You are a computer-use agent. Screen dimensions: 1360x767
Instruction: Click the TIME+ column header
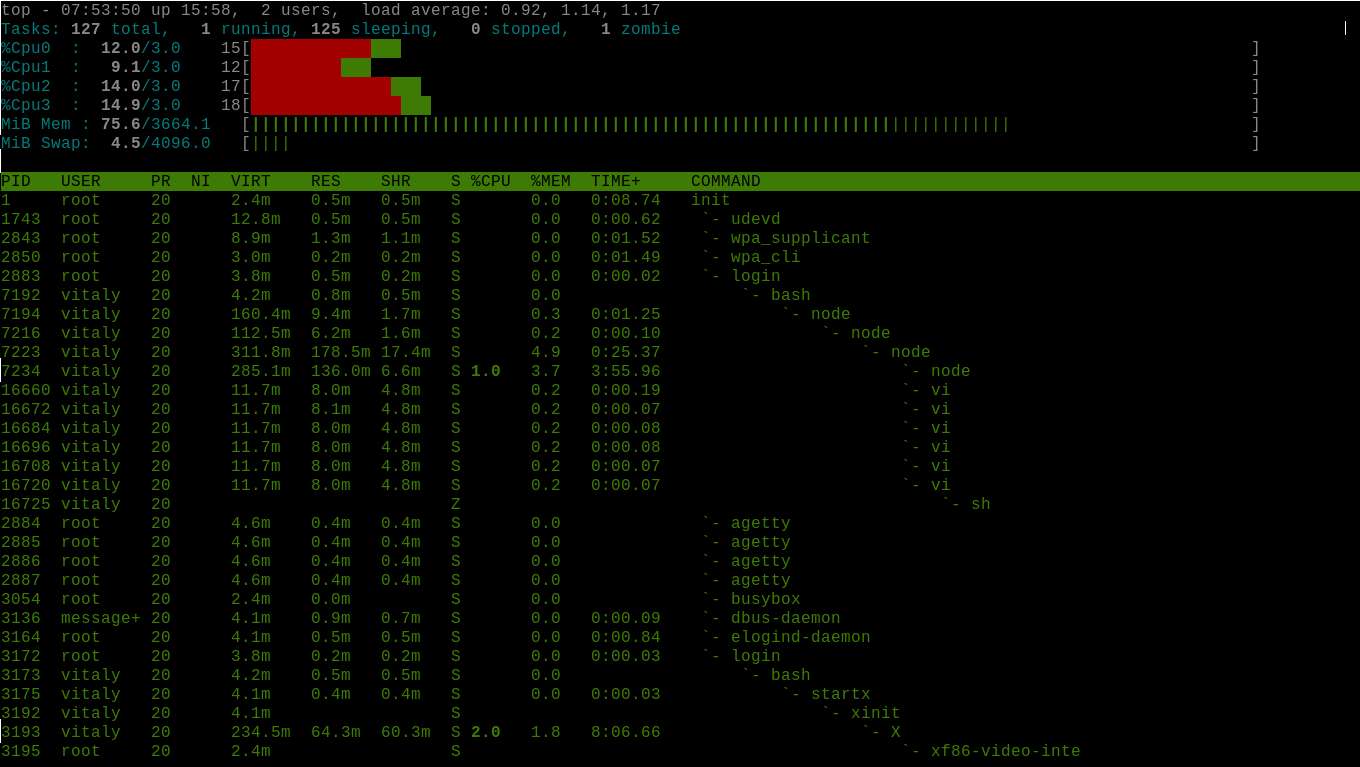615,181
